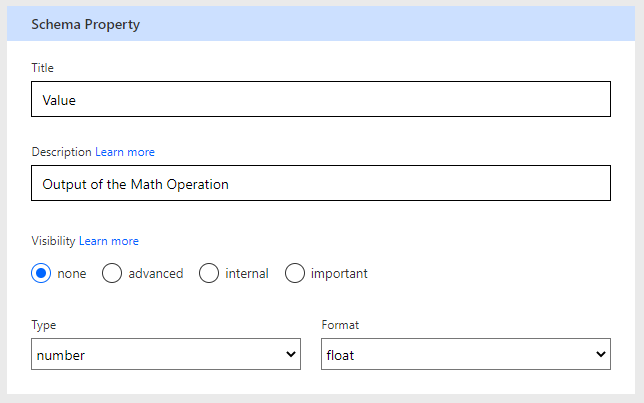Open Learn more link beside Visibility

pyautogui.click(x=109, y=241)
